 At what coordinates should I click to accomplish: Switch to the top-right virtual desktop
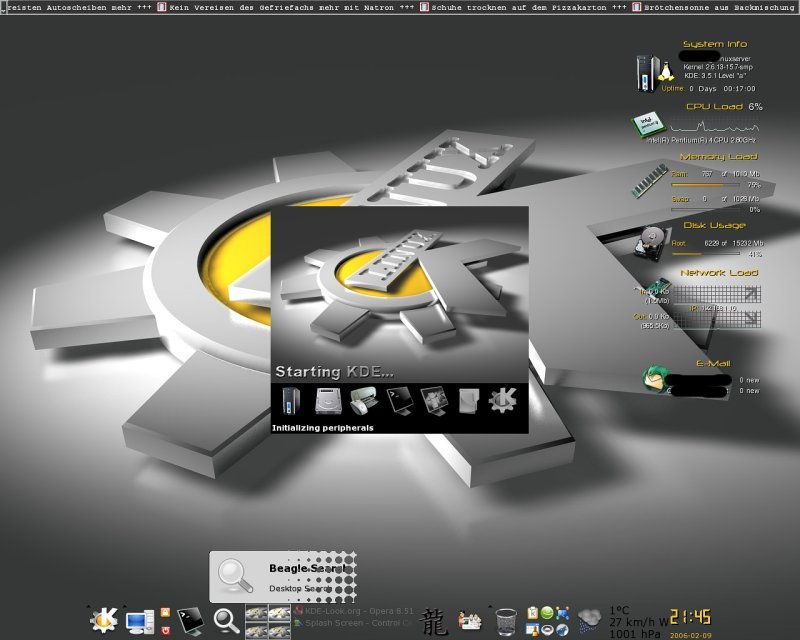click(x=280, y=613)
